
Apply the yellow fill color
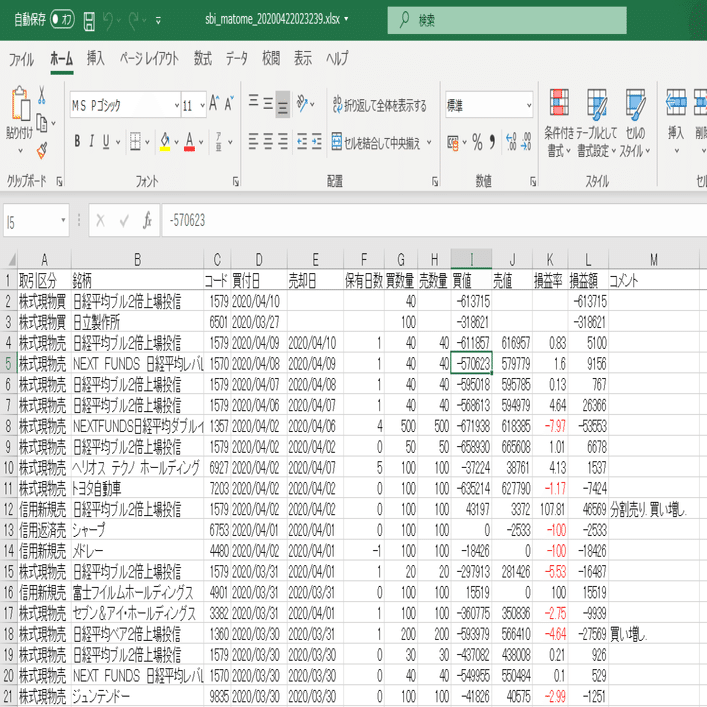tap(165, 142)
